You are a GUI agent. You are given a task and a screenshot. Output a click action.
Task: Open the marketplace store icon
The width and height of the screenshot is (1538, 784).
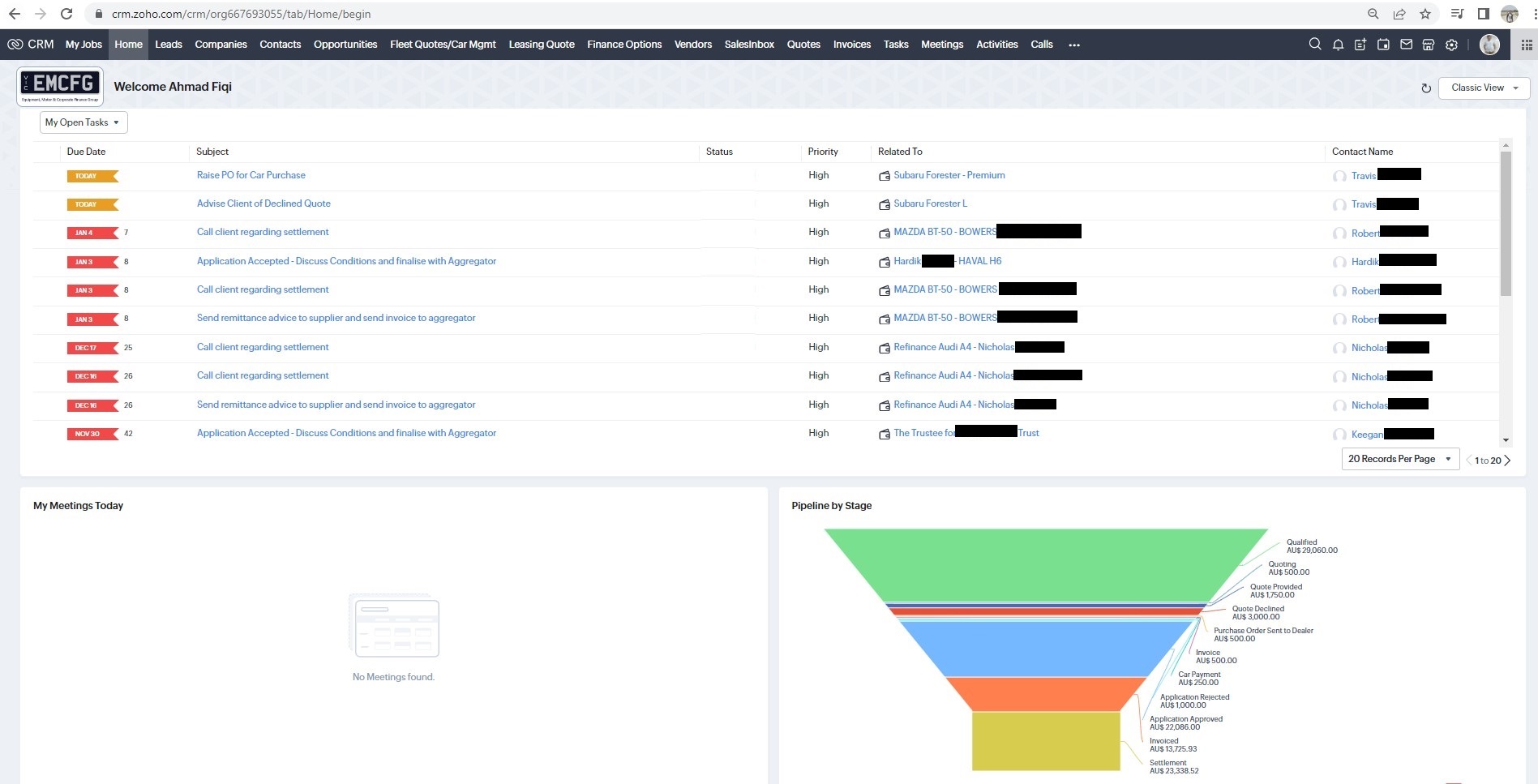click(x=1429, y=45)
